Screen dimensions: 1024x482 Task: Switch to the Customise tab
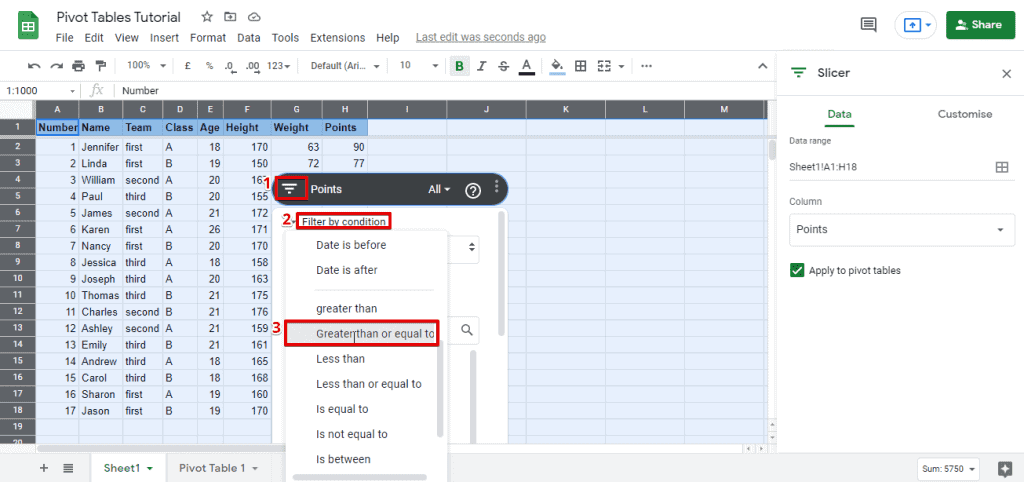pyautogui.click(x=965, y=114)
